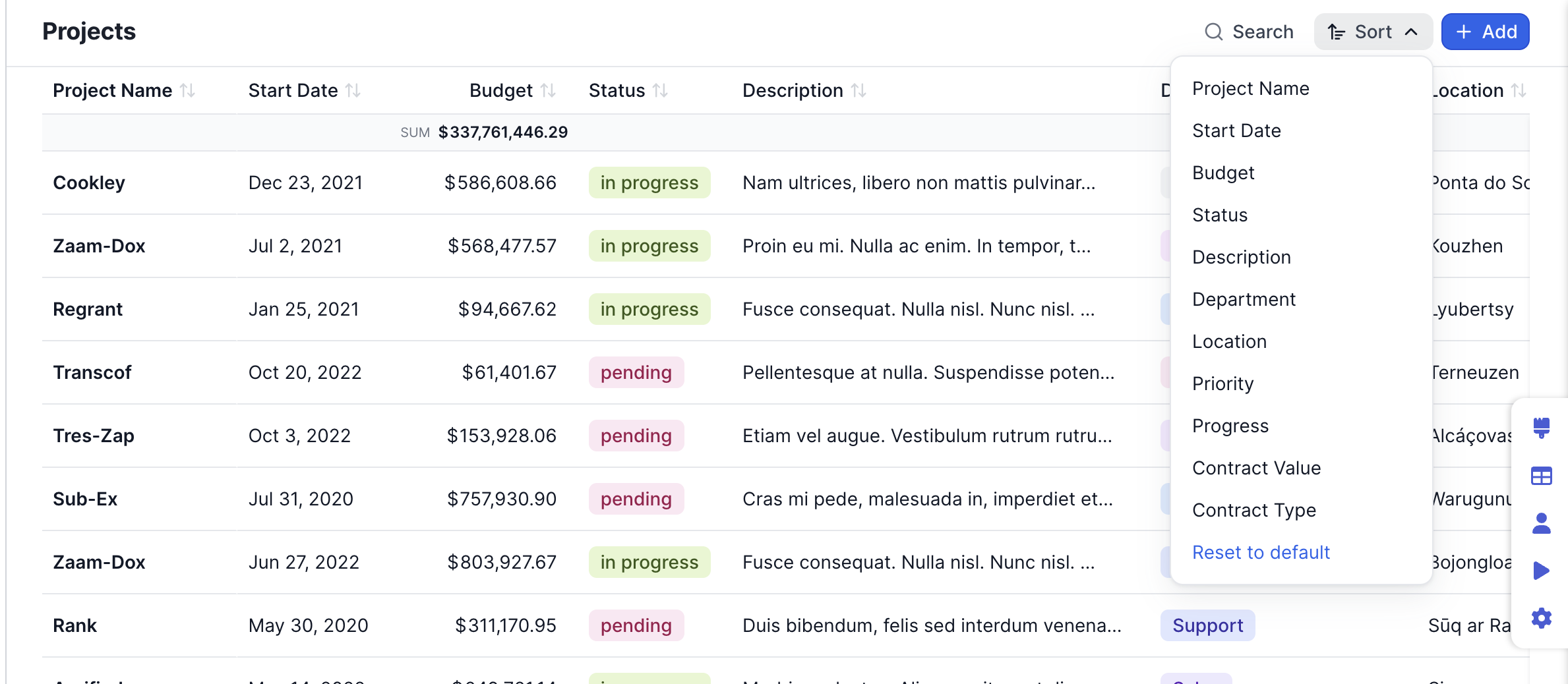The height and width of the screenshot is (684, 1568).
Task: Toggle sort arrows on Description column
Action: 859,90
